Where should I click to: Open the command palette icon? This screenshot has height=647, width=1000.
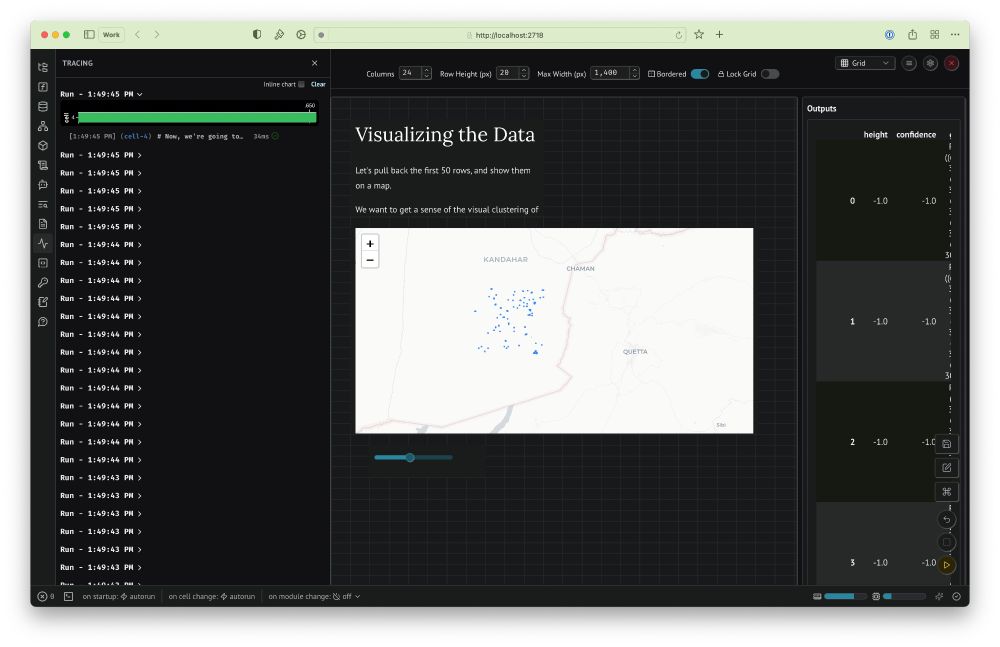[x=946, y=492]
